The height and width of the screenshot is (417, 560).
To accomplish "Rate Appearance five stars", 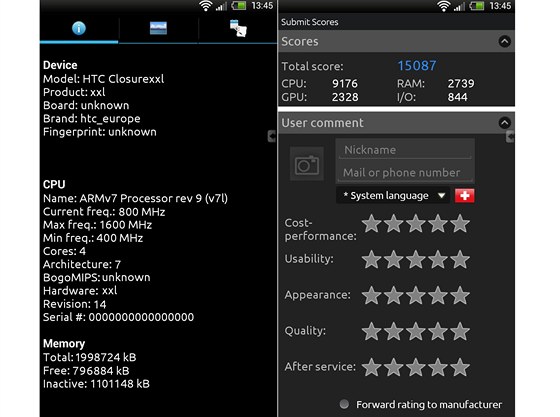I will (x=460, y=296).
